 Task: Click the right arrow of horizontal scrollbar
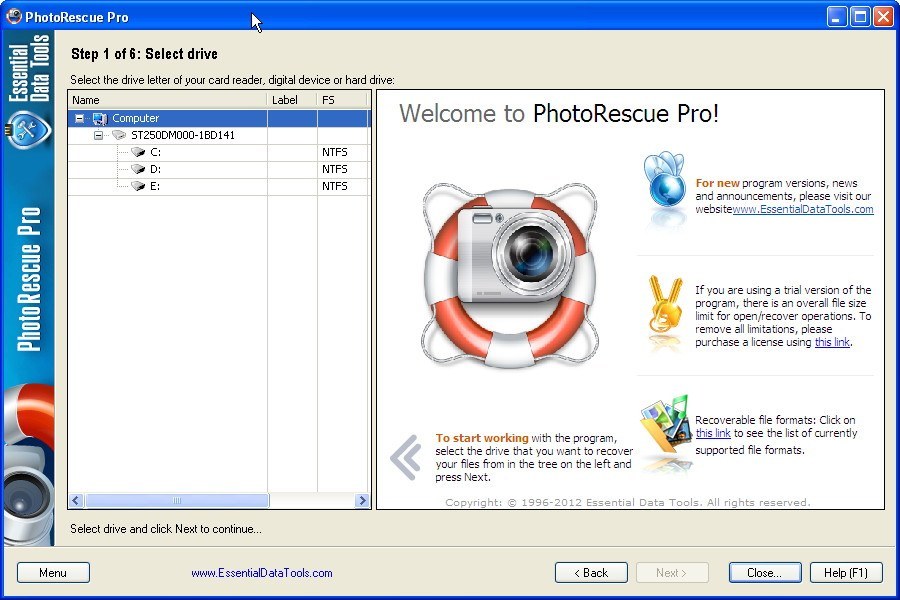pyautogui.click(x=362, y=501)
